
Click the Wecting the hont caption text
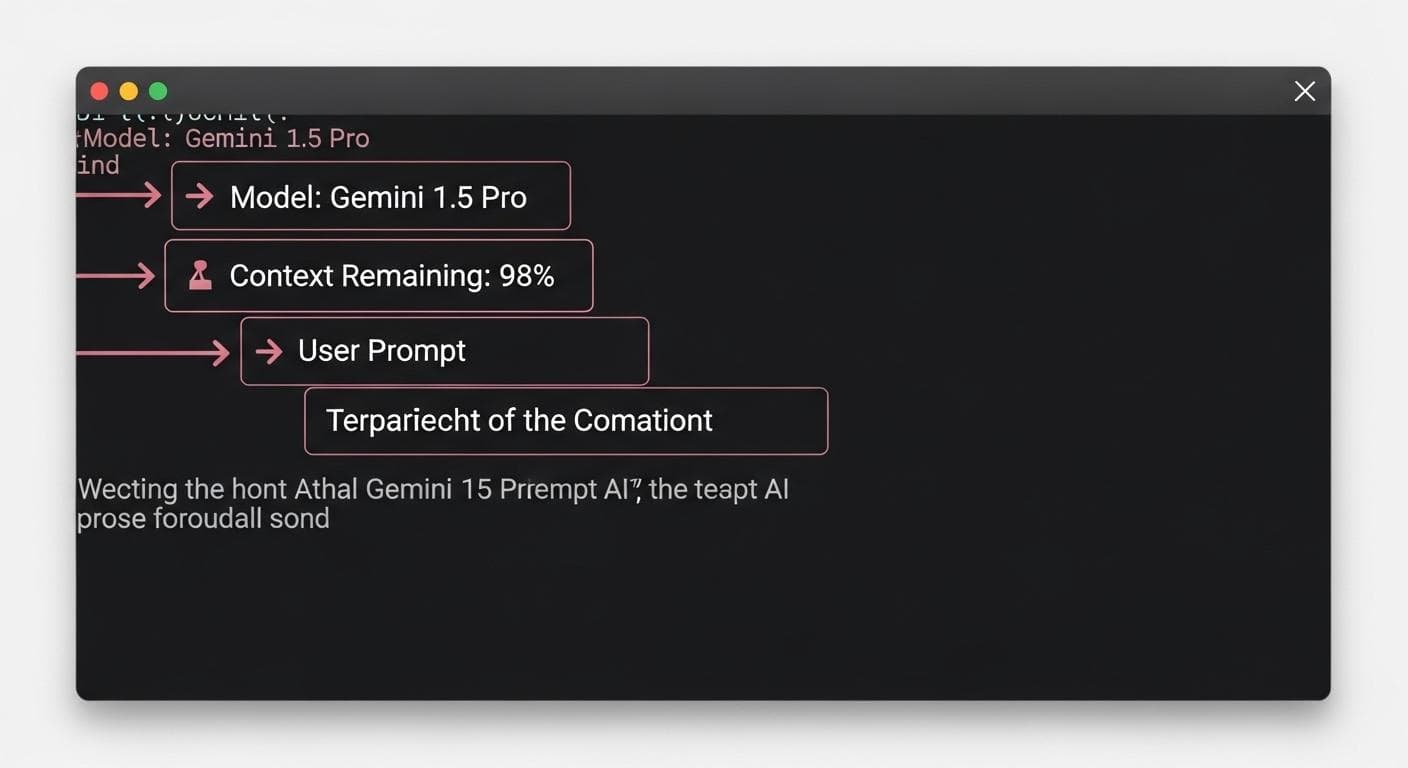click(x=434, y=489)
